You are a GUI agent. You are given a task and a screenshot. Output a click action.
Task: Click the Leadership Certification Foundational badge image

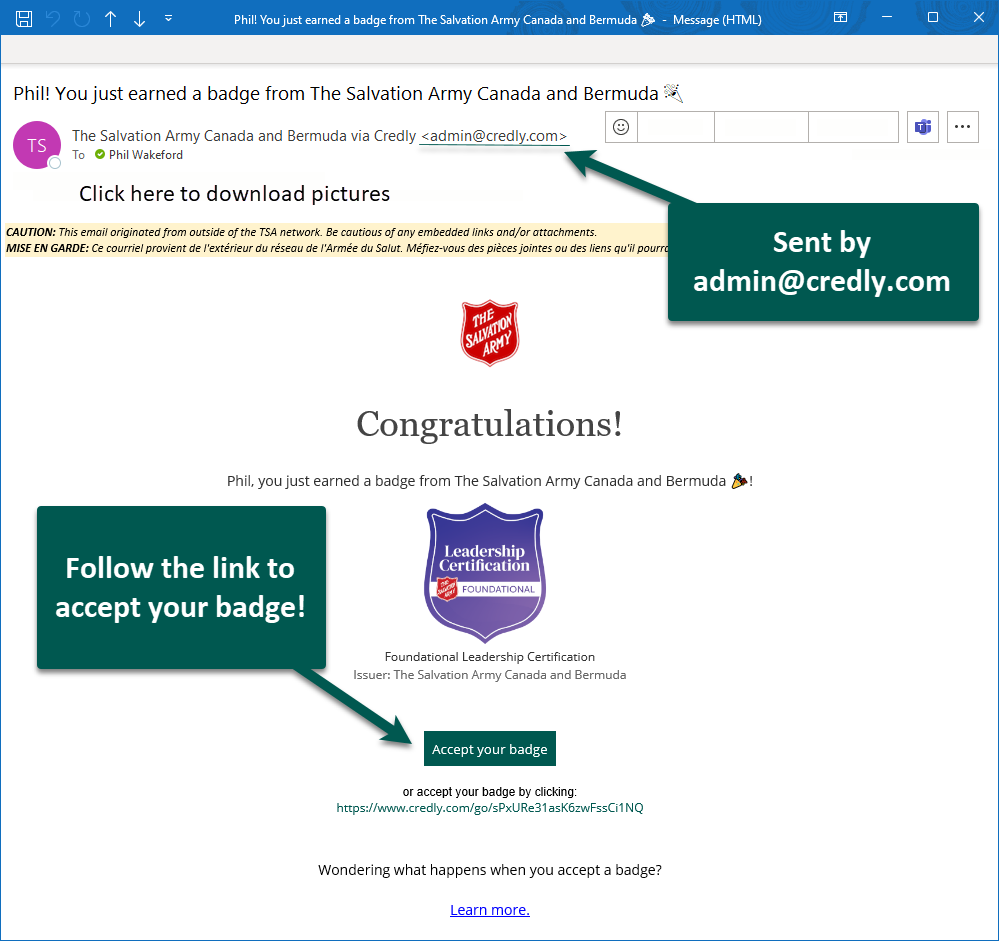(485, 573)
